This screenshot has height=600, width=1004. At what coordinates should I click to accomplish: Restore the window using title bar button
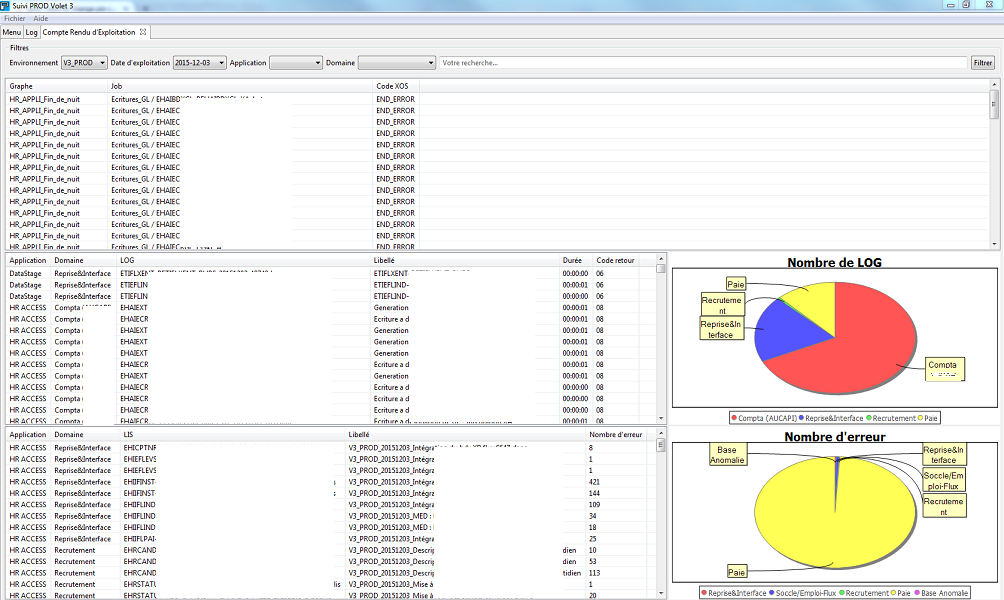[x=966, y=5]
